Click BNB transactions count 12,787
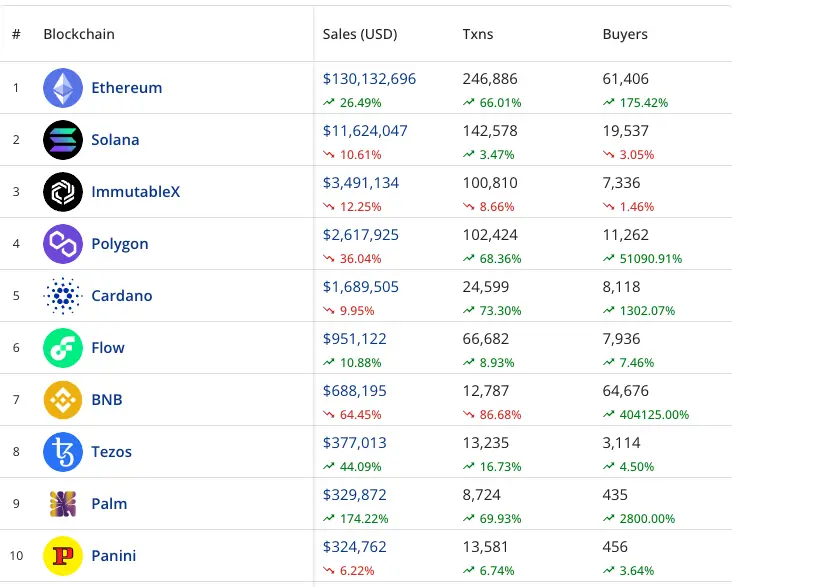Viewport: 817px width, 587px height. point(486,391)
